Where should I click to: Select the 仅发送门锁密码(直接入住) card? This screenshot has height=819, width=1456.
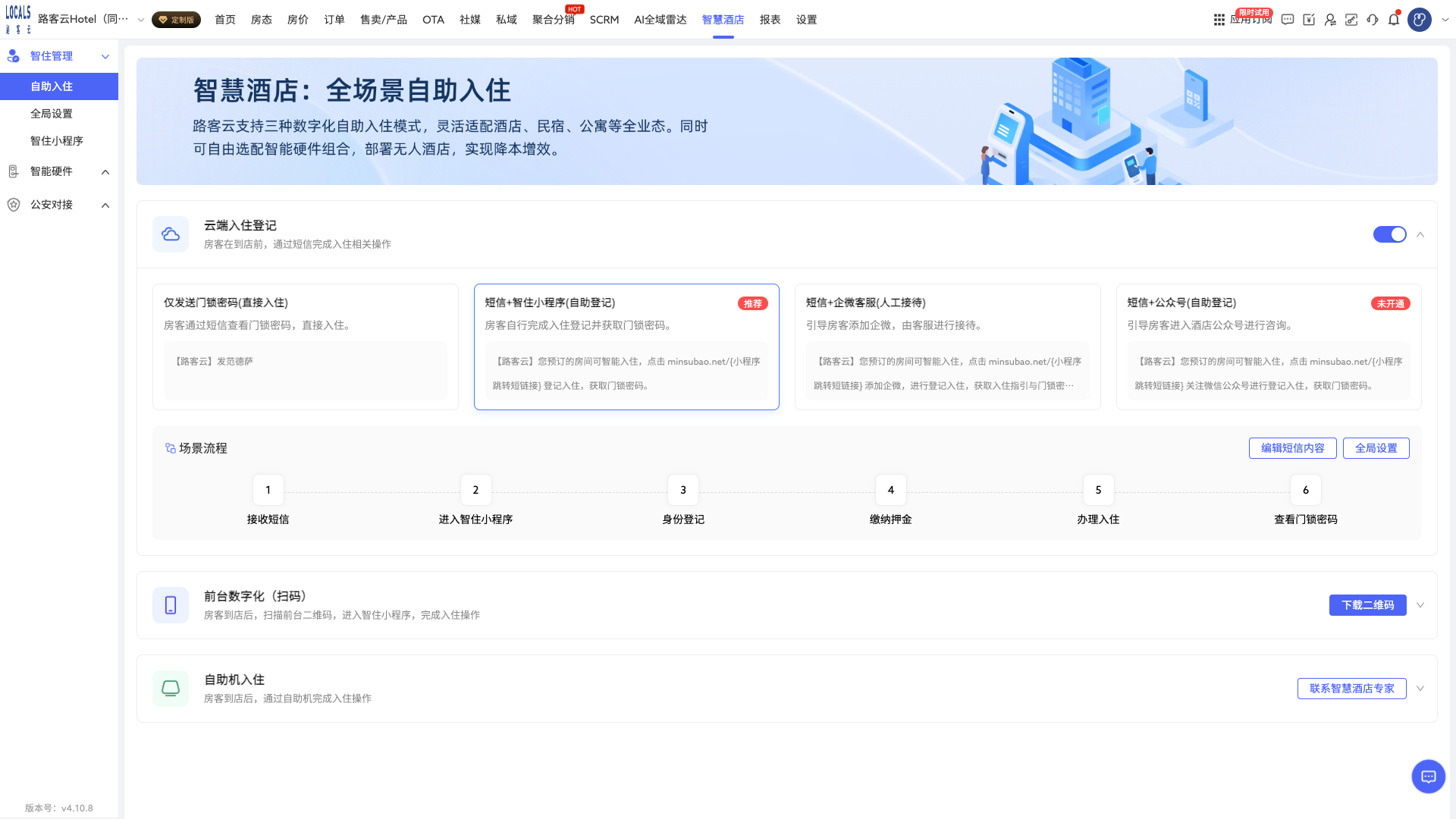(x=306, y=347)
